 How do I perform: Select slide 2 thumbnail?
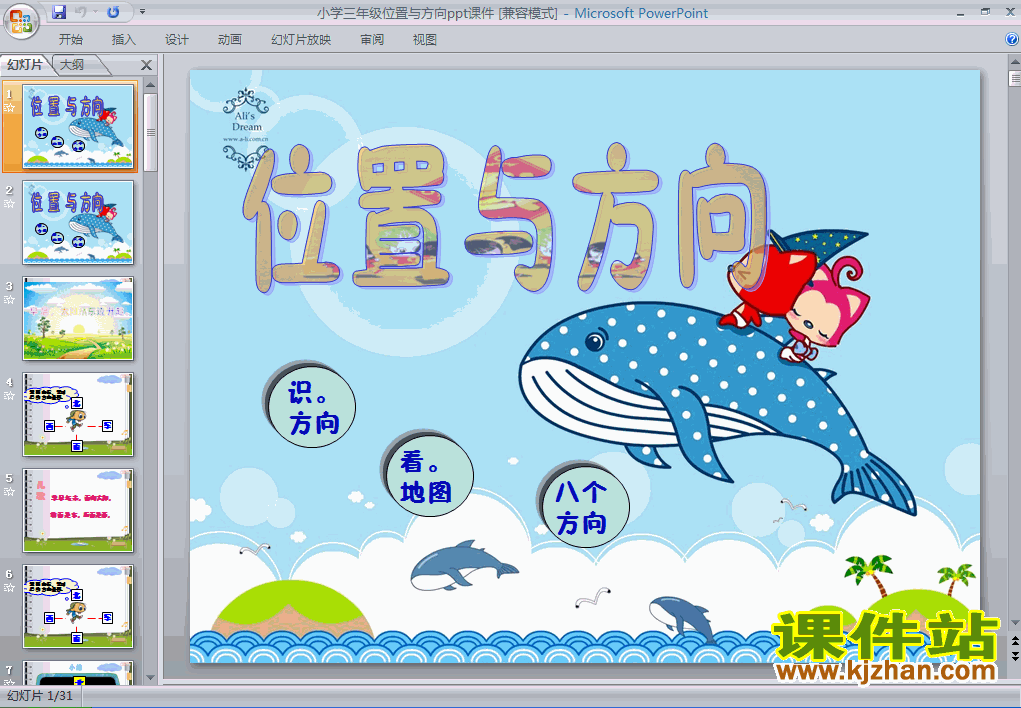pos(78,222)
